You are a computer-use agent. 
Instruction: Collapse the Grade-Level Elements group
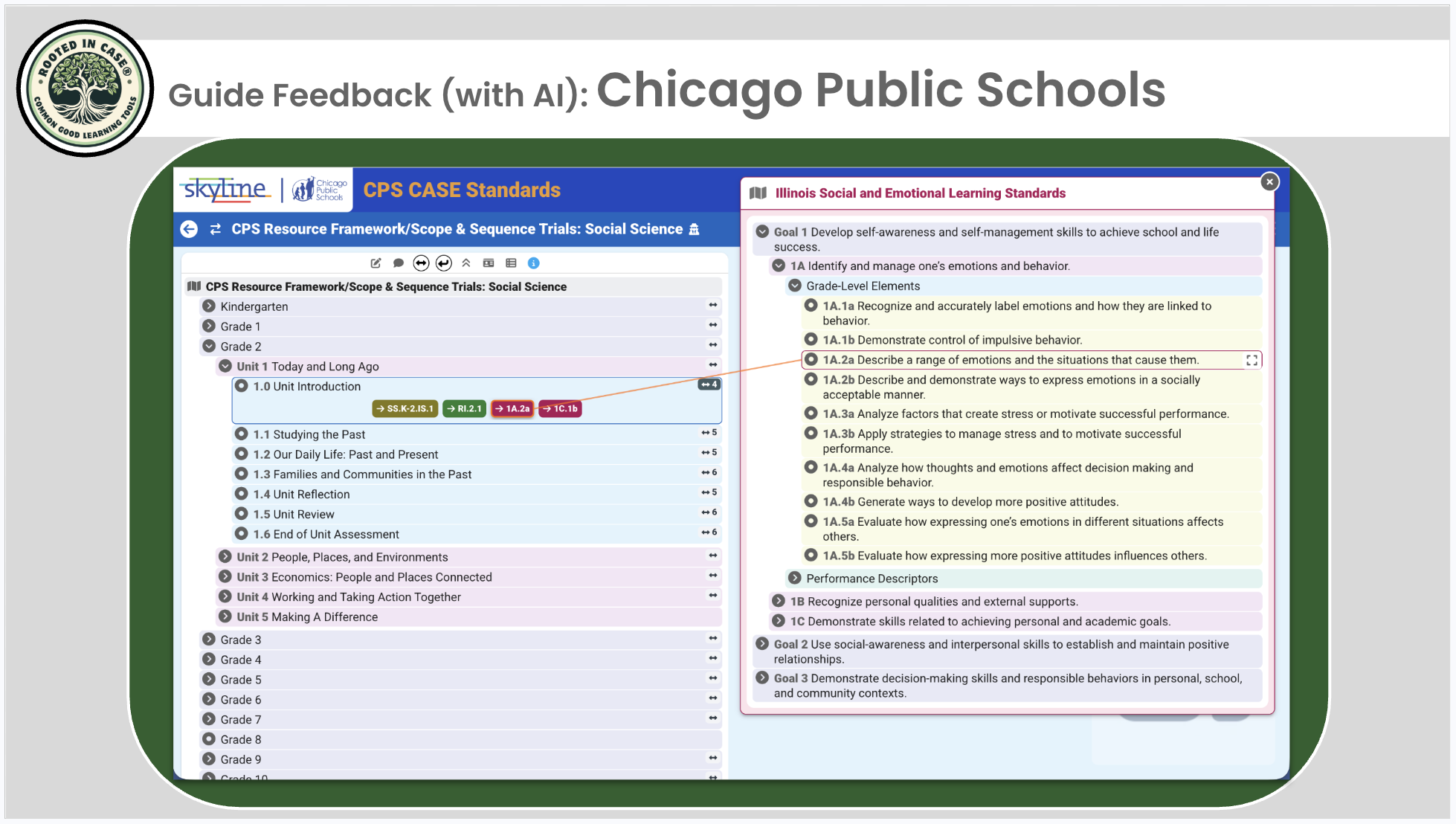[795, 286]
